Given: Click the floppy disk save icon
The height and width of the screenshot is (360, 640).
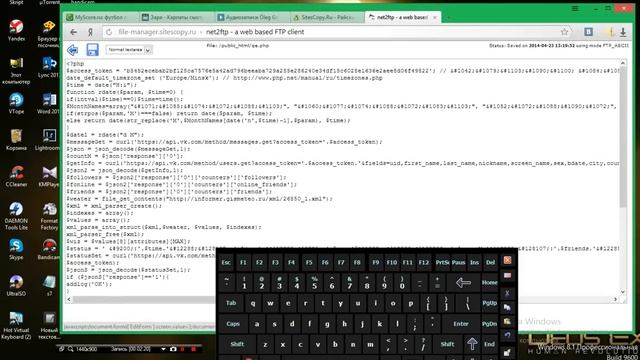Looking at the screenshot, I should point(93,50).
